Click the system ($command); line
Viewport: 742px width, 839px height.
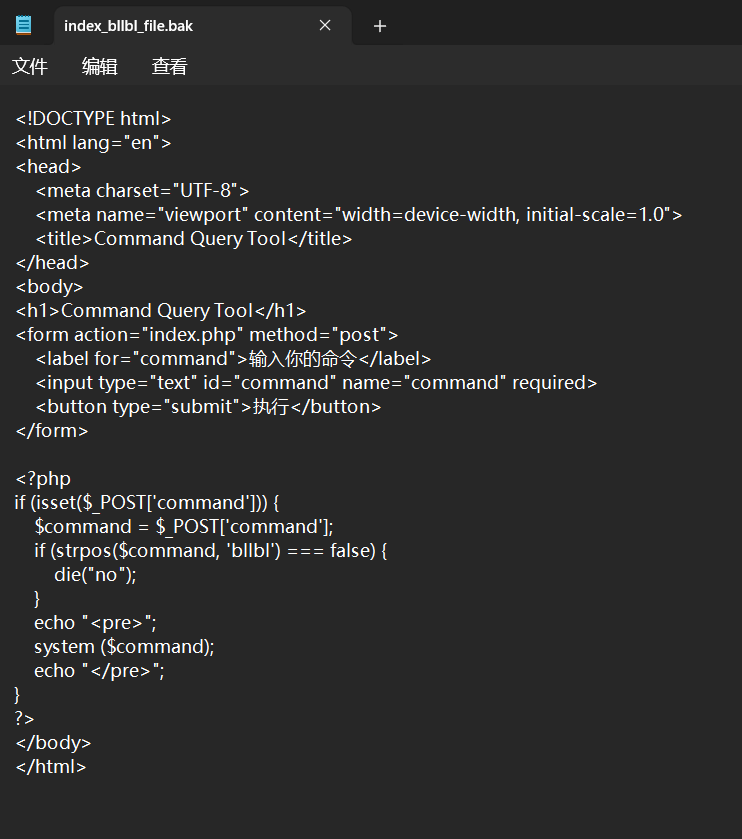(124, 646)
